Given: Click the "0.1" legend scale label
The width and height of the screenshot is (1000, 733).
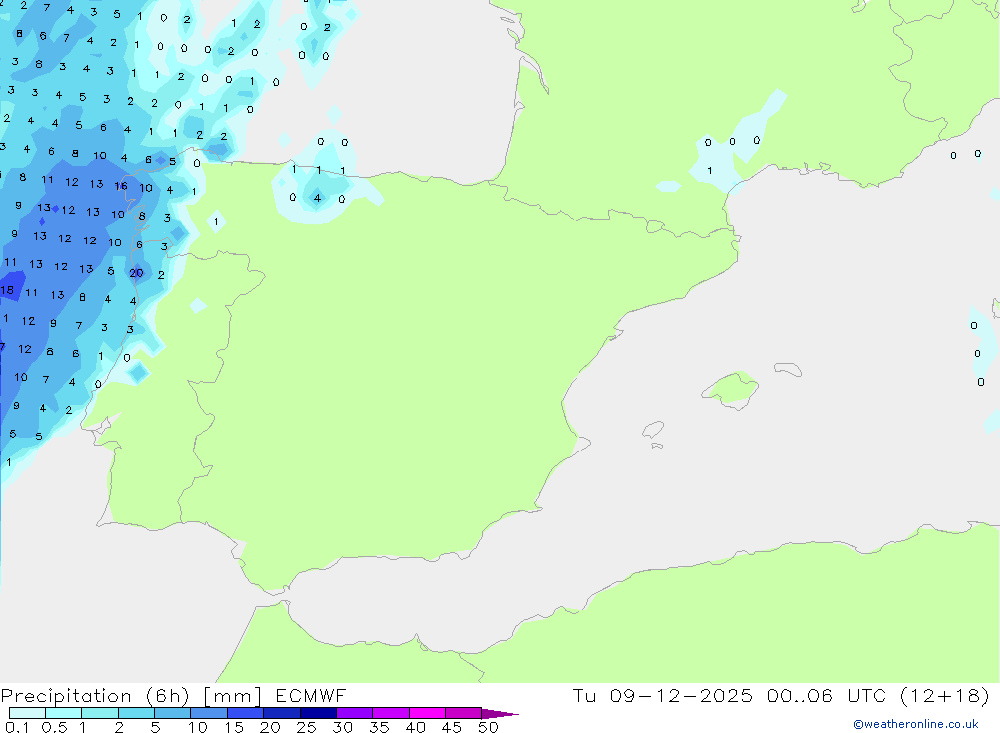Looking at the screenshot, I should coord(17,727).
